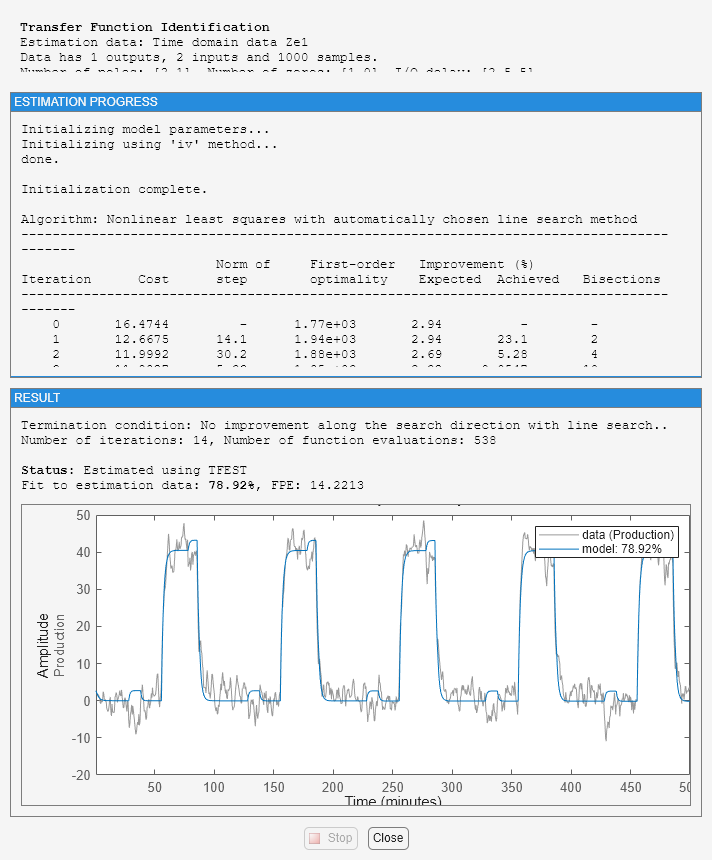Click the model: 78.92% legend entry
Screen dimensions: 712x860
[x=621, y=549]
